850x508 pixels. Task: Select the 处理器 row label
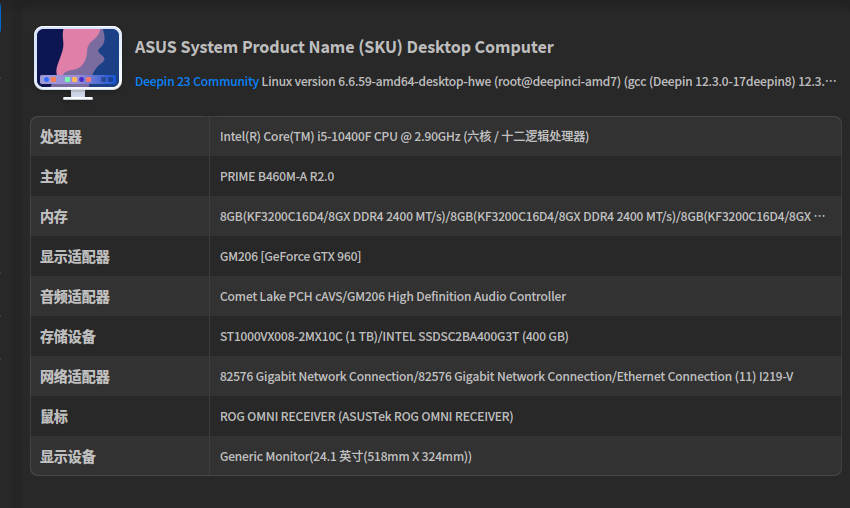pyautogui.click(x=61, y=137)
